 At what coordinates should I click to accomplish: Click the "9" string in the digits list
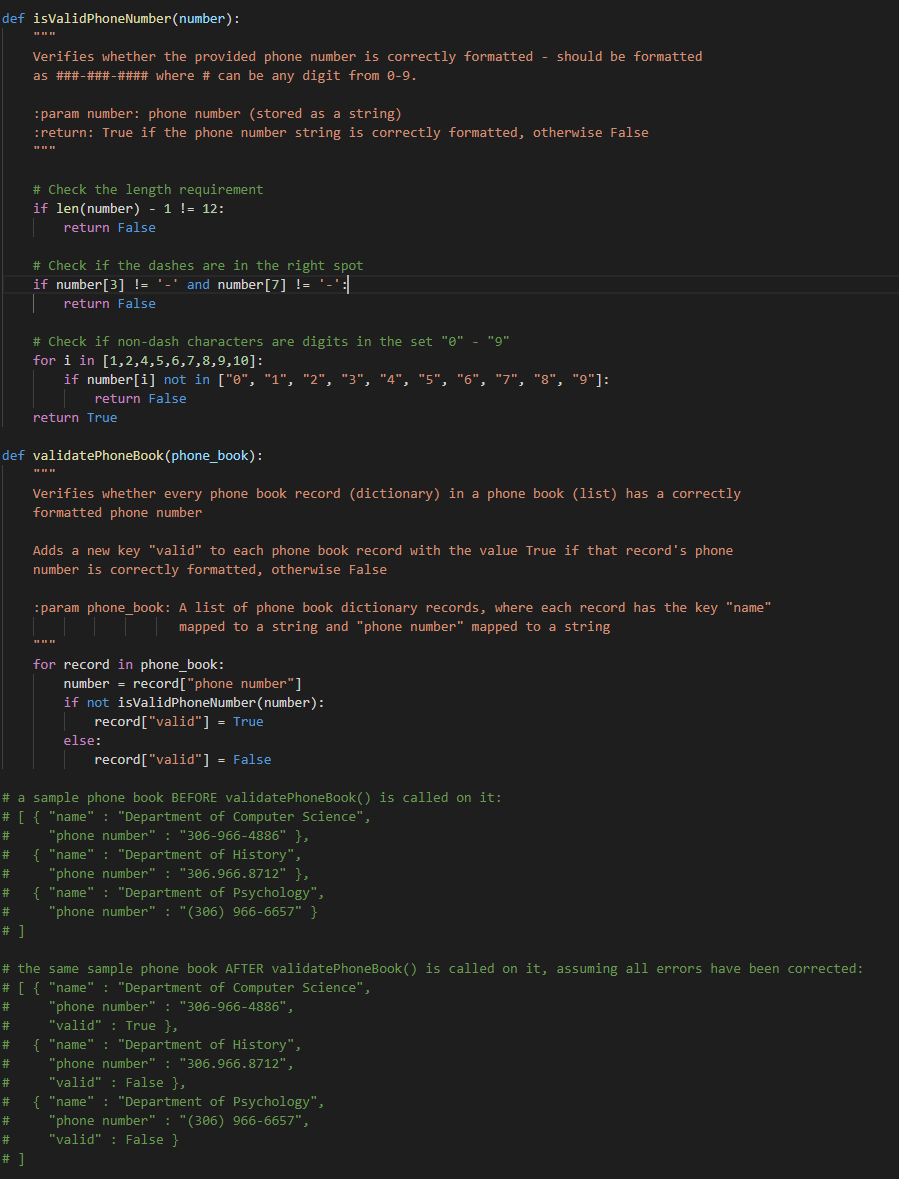click(583, 379)
